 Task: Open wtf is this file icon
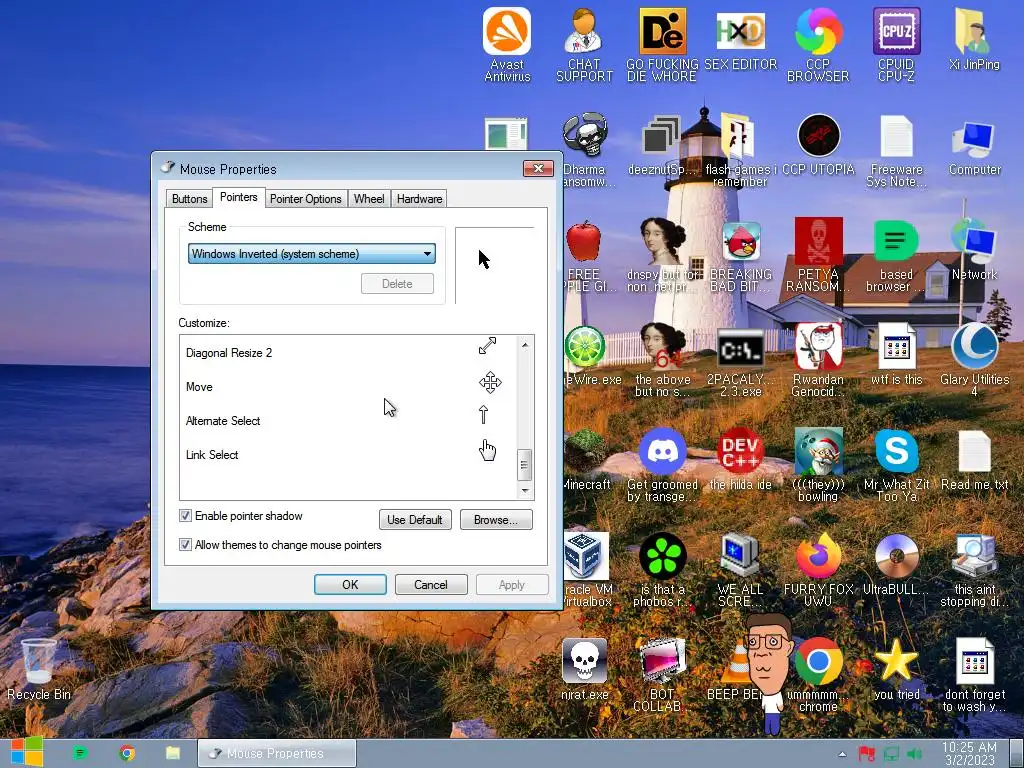896,356
